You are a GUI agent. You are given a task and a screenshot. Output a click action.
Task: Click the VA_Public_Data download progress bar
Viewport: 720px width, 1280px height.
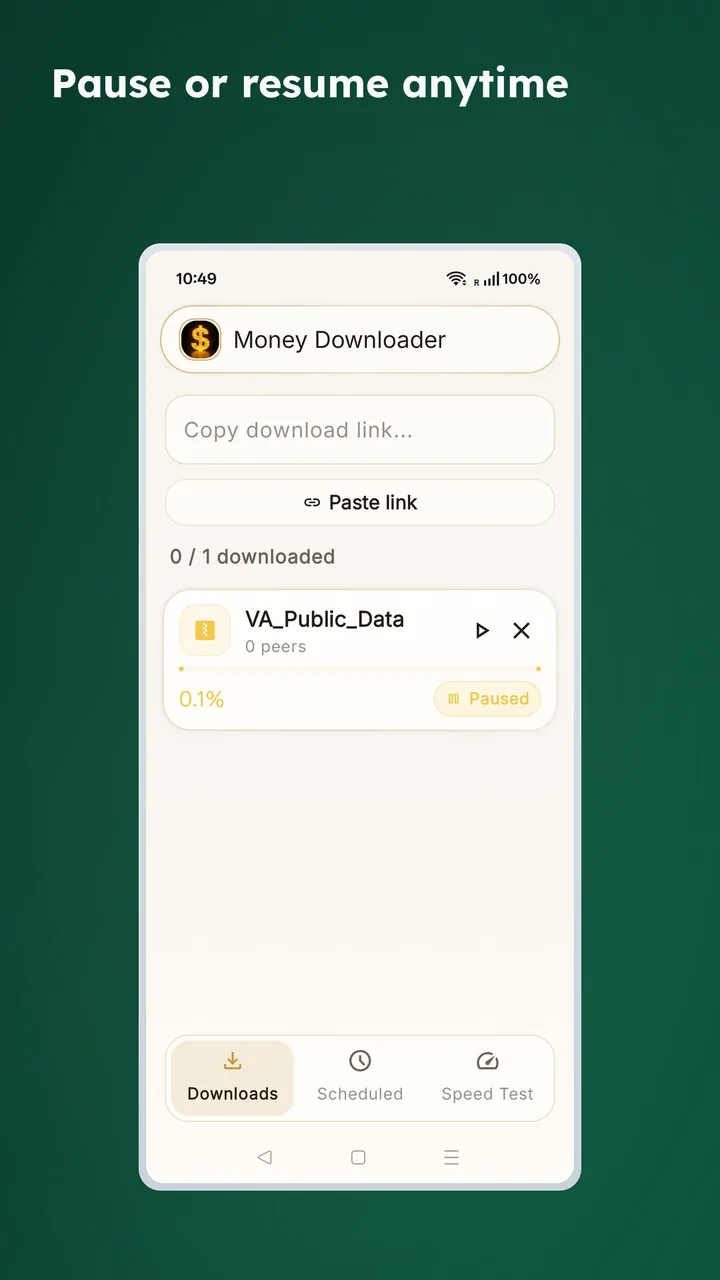pyautogui.click(x=360, y=668)
